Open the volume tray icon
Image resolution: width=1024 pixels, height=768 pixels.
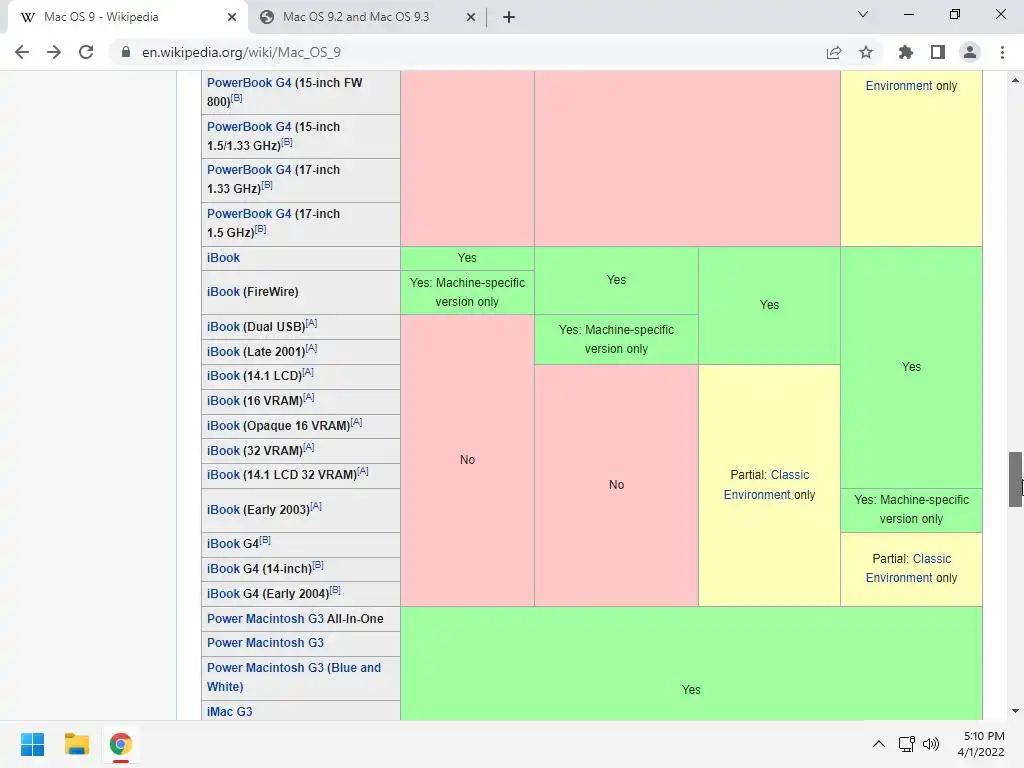[931, 744]
